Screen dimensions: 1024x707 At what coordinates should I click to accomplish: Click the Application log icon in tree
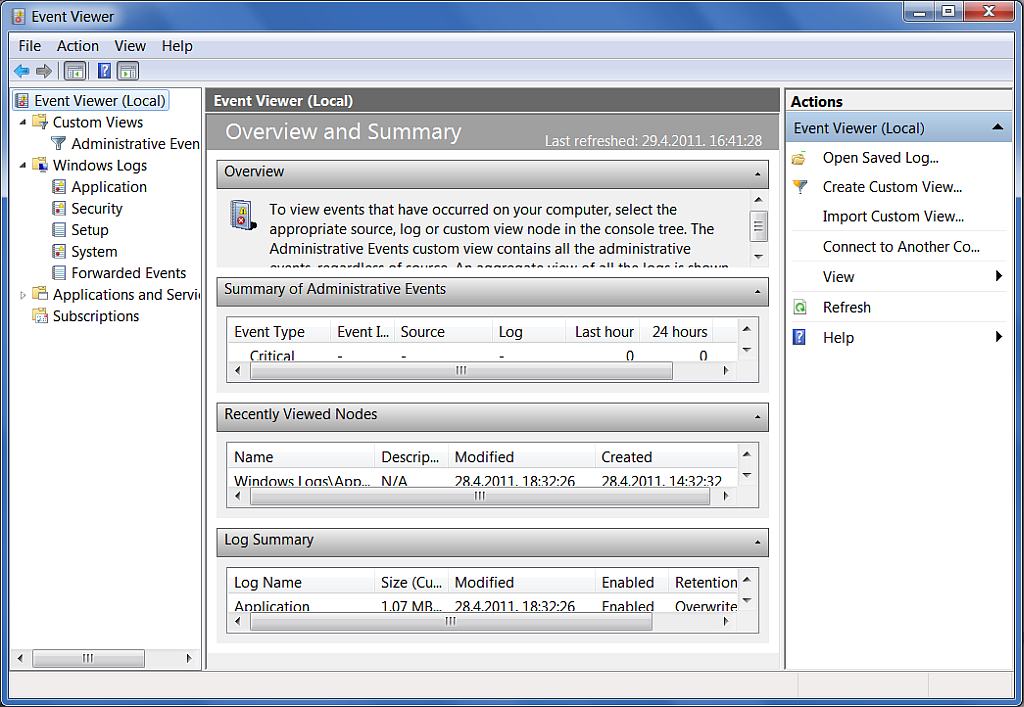point(59,187)
